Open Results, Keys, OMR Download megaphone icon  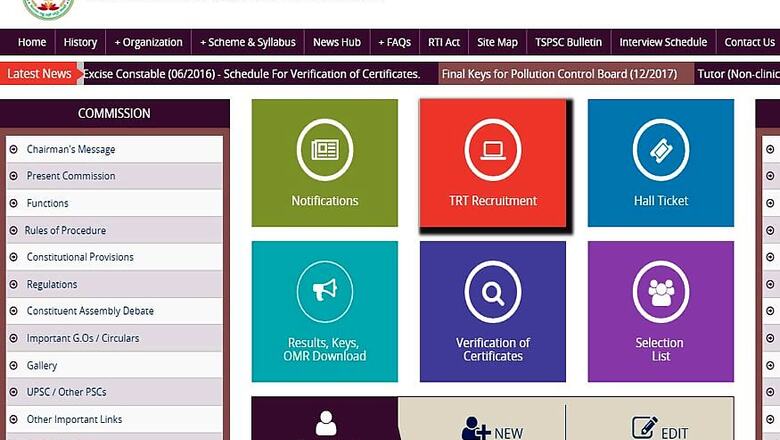324,291
